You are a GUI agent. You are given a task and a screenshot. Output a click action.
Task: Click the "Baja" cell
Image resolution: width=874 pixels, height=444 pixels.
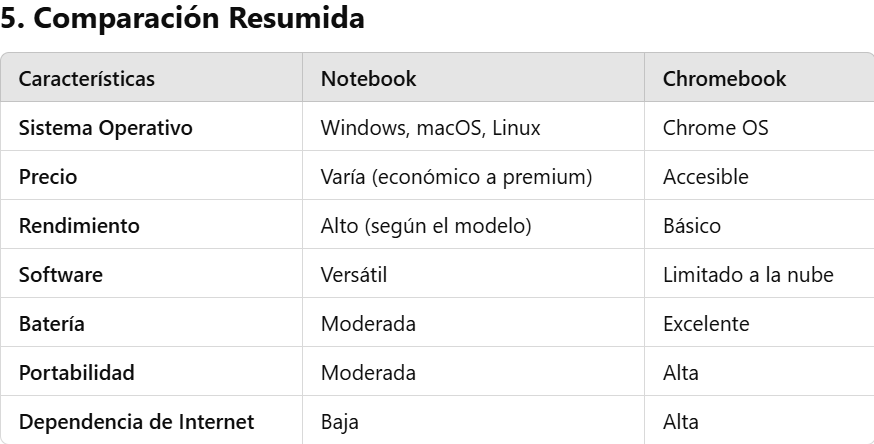tap(339, 422)
